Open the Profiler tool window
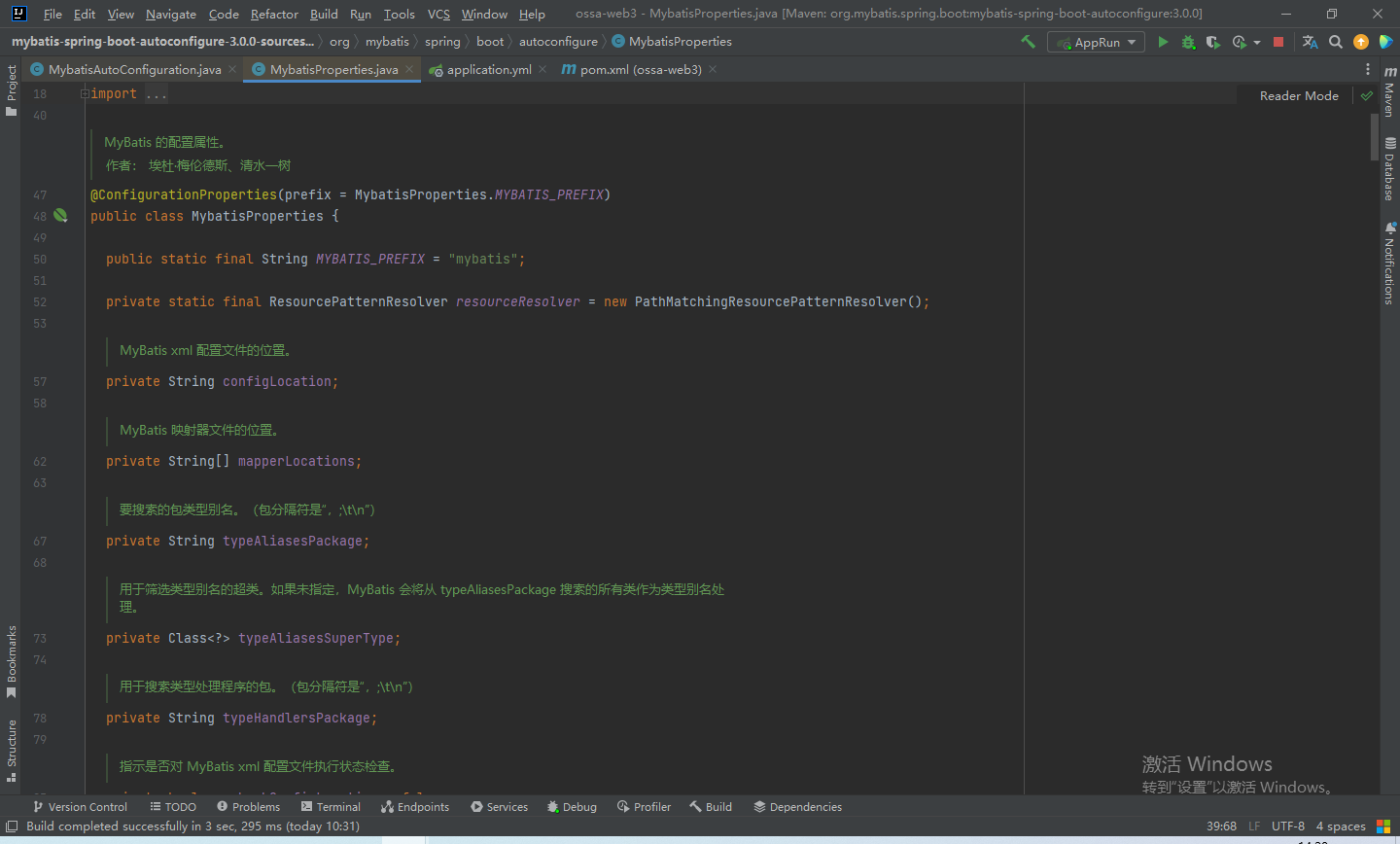 (x=644, y=807)
